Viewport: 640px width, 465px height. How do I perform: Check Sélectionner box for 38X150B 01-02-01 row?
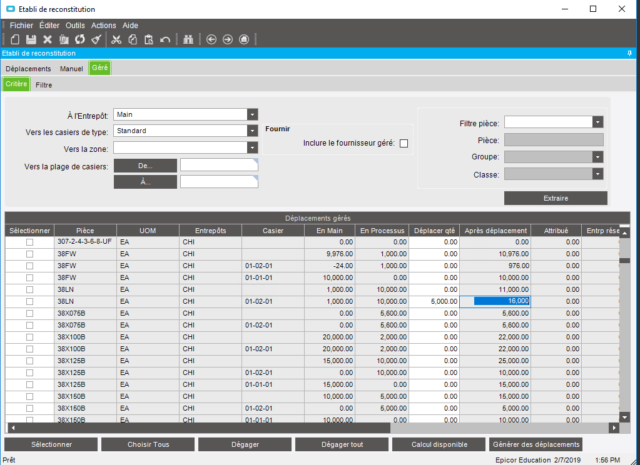tap(29, 408)
